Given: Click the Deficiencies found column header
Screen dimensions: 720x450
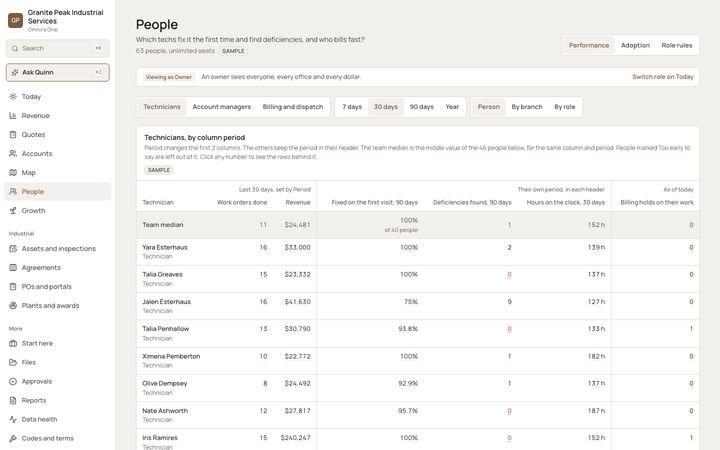Looking at the screenshot, I should coord(472,202).
